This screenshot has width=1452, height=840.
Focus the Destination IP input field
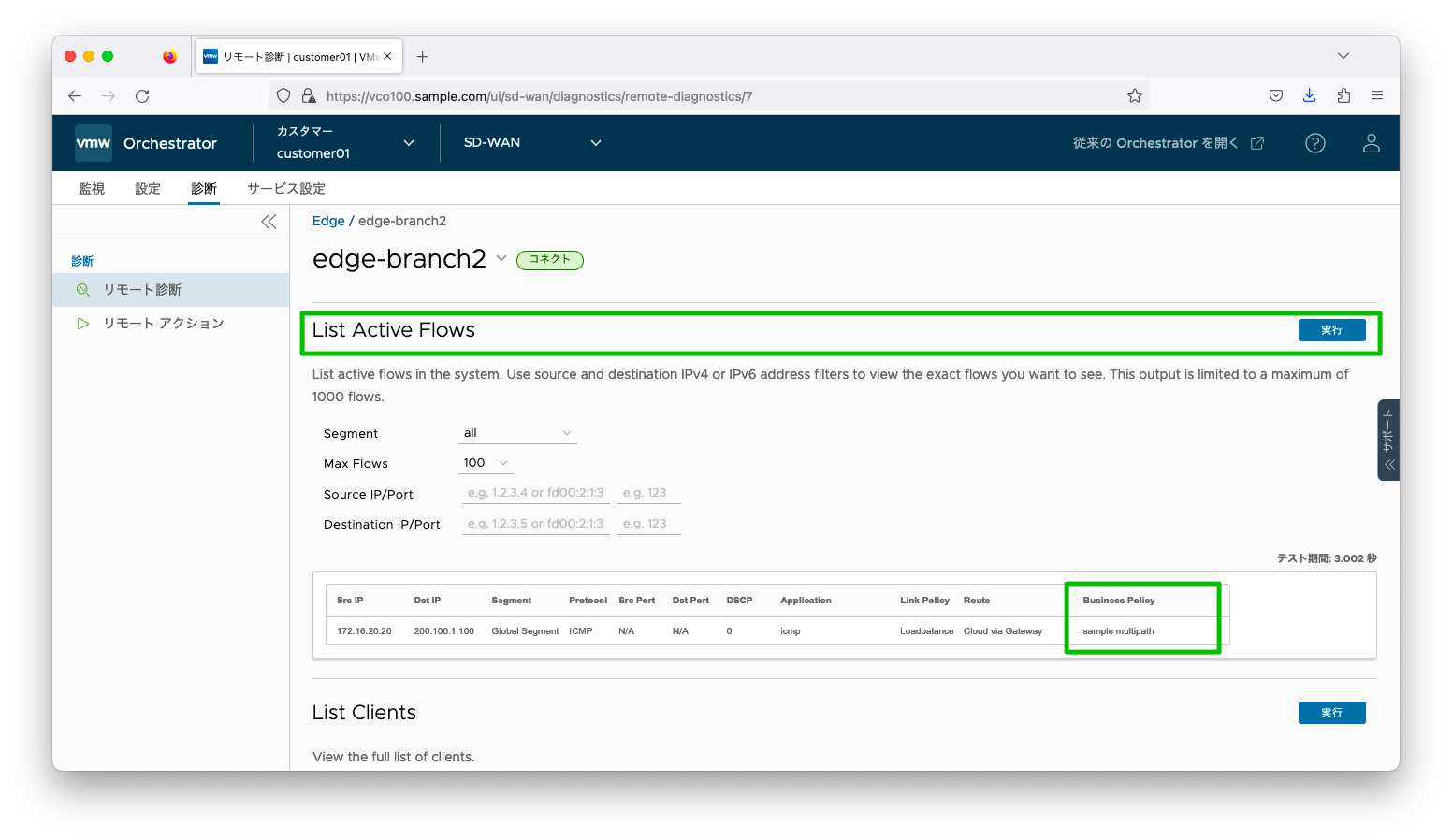pyautogui.click(x=536, y=524)
